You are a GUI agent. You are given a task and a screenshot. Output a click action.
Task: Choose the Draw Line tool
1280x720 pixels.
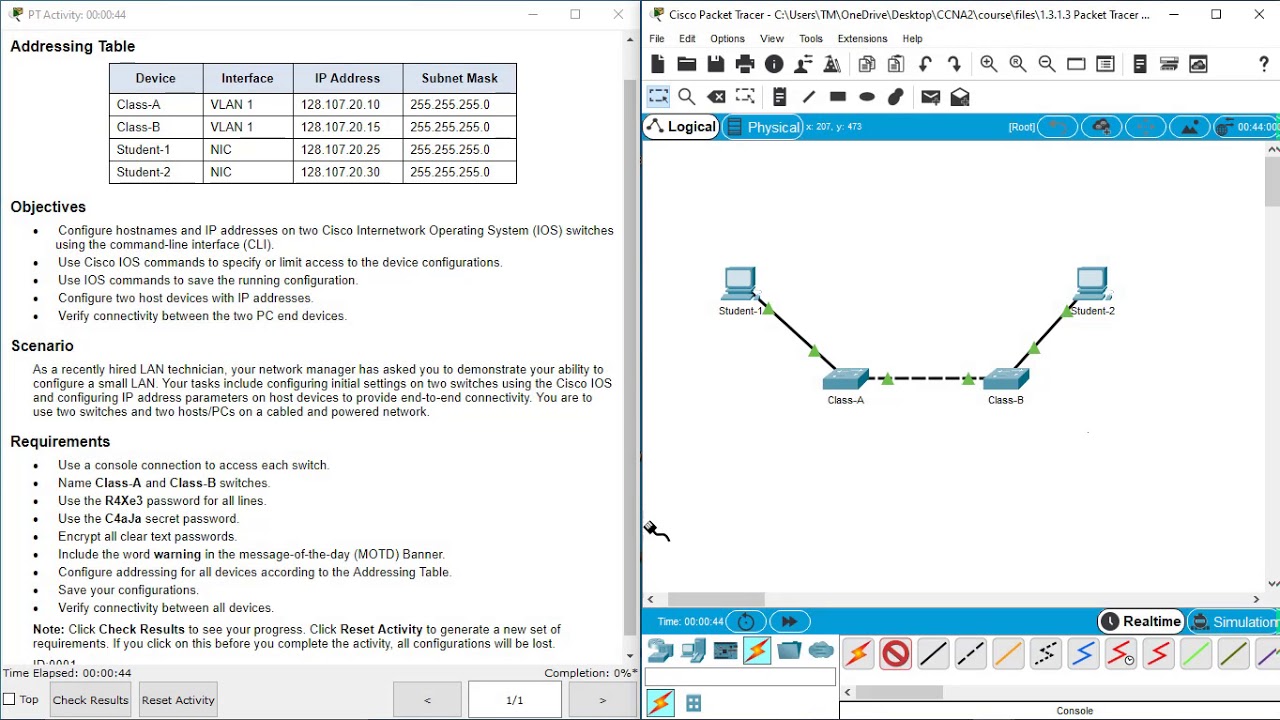pos(808,96)
